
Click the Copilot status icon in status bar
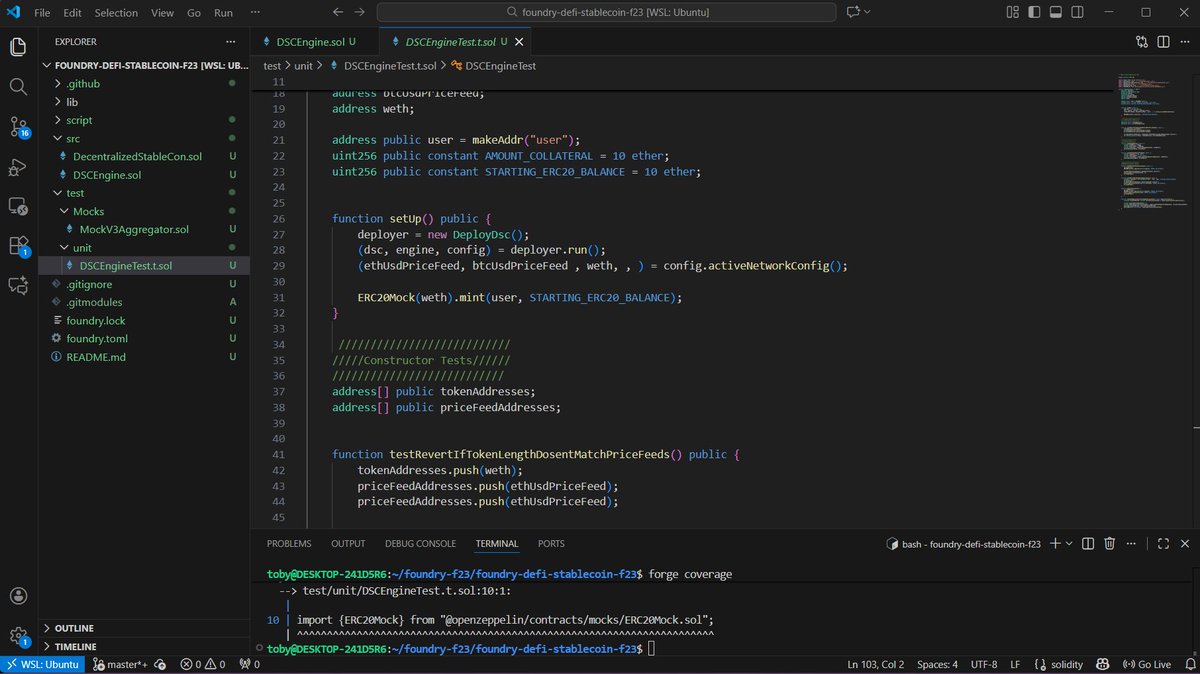[1102, 664]
